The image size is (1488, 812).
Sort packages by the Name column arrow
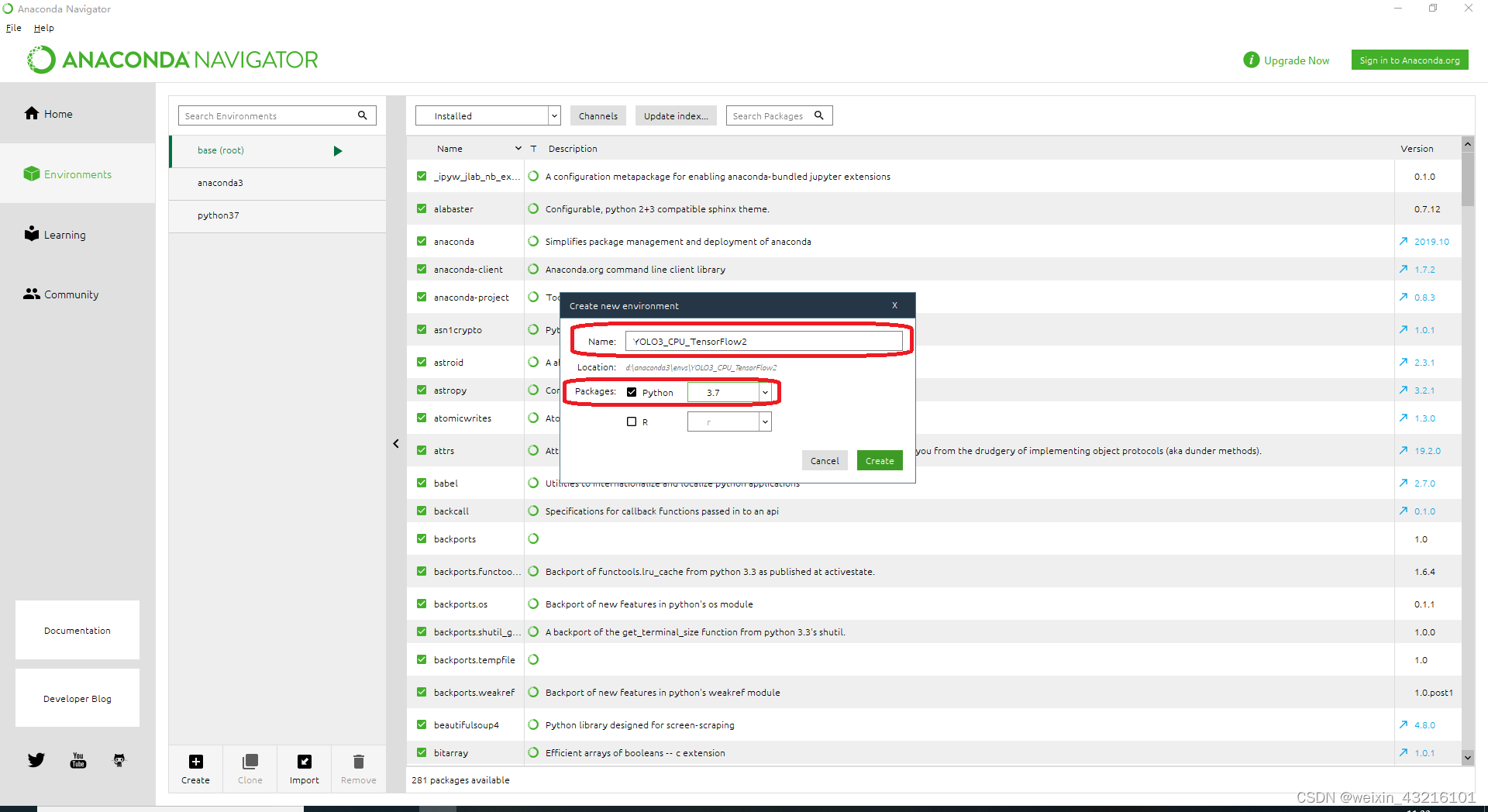[x=518, y=148]
